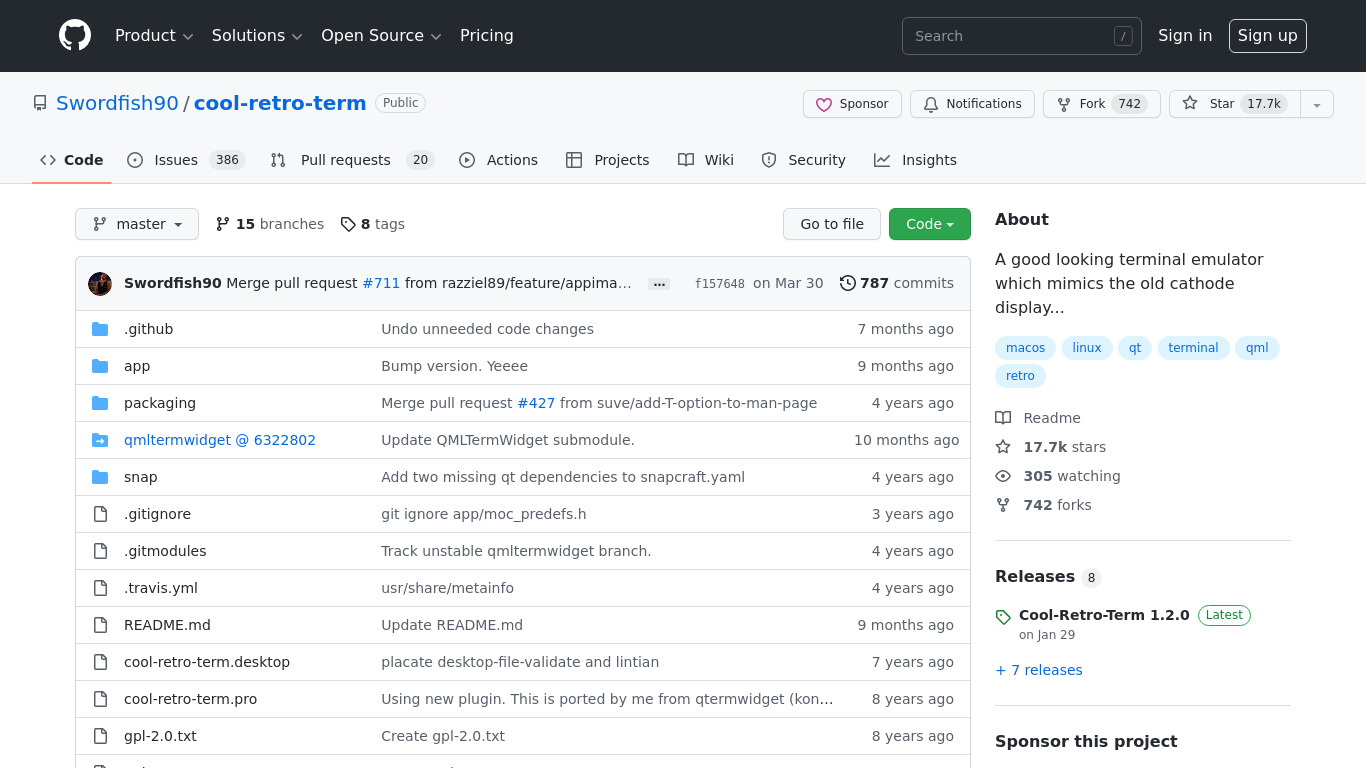Open pull request #711 link
The image size is (1366, 768).
tap(381, 284)
